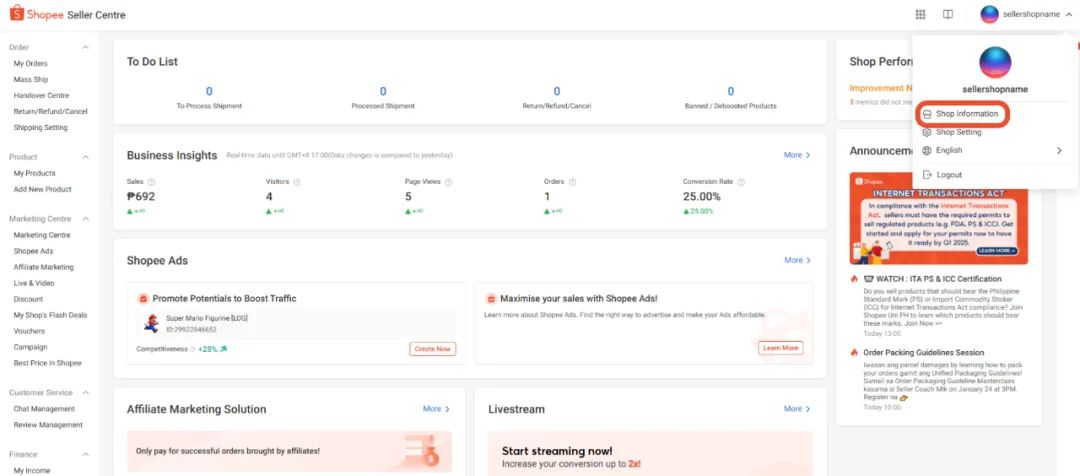The height and width of the screenshot is (476, 1080).
Task: Open Chat Management in sidebar
Action: point(44,408)
